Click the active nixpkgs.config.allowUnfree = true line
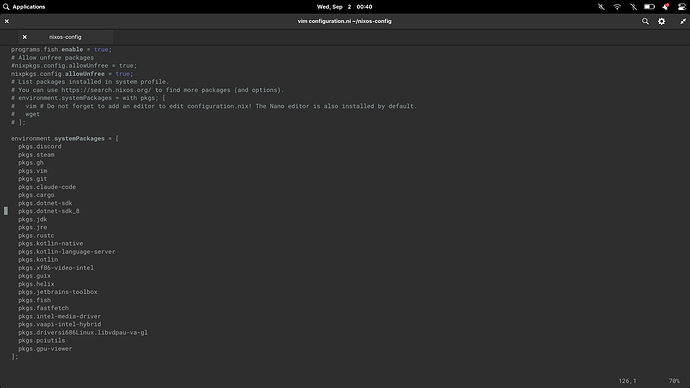Image resolution: width=690 pixels, height=388 pixels. tap(72, 74)
